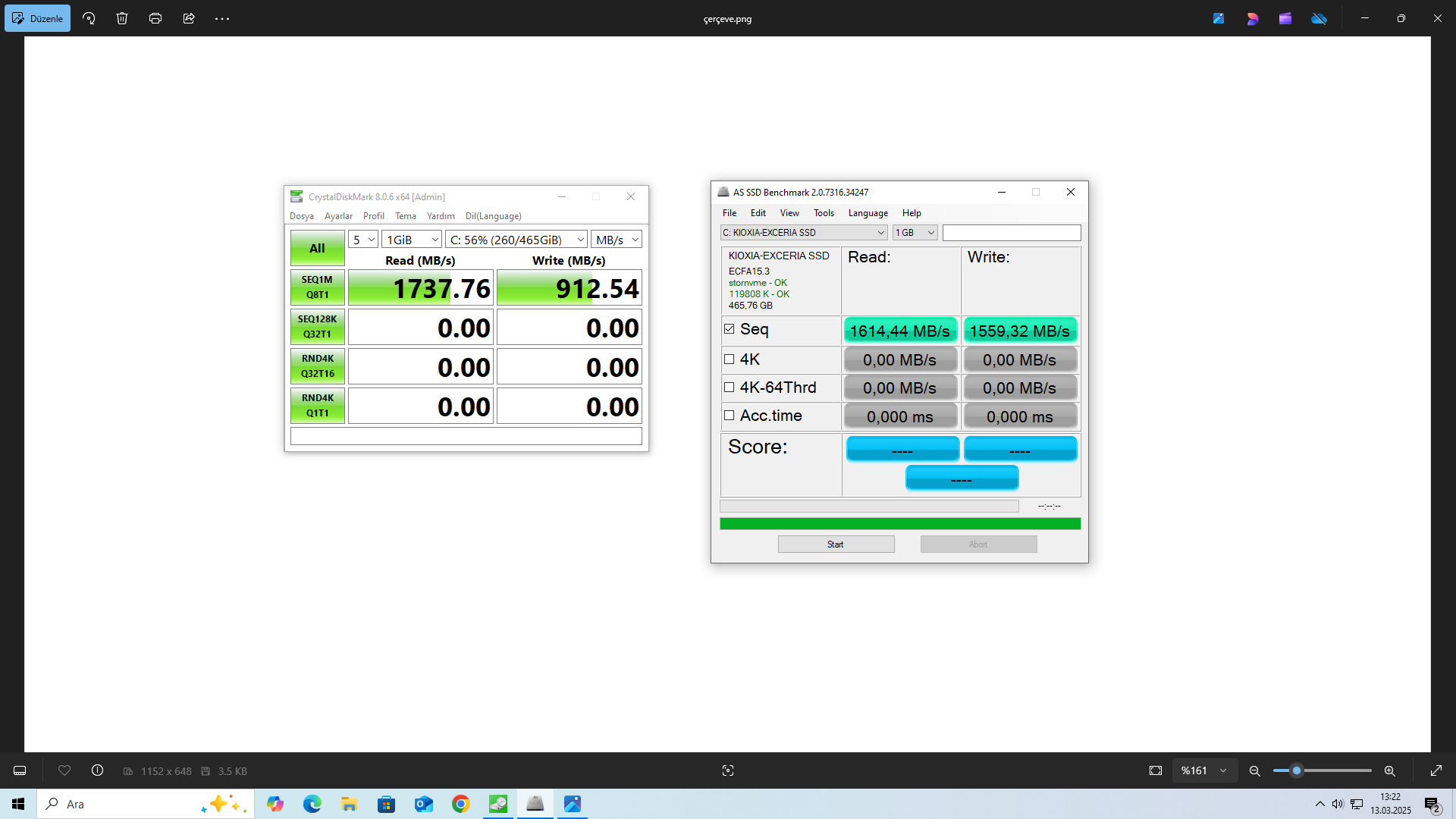Screen dimensions: 1456x819
Task: Click the RND4K Q32T16 test button
Action: pyautogui.click(x=317, y=366)
